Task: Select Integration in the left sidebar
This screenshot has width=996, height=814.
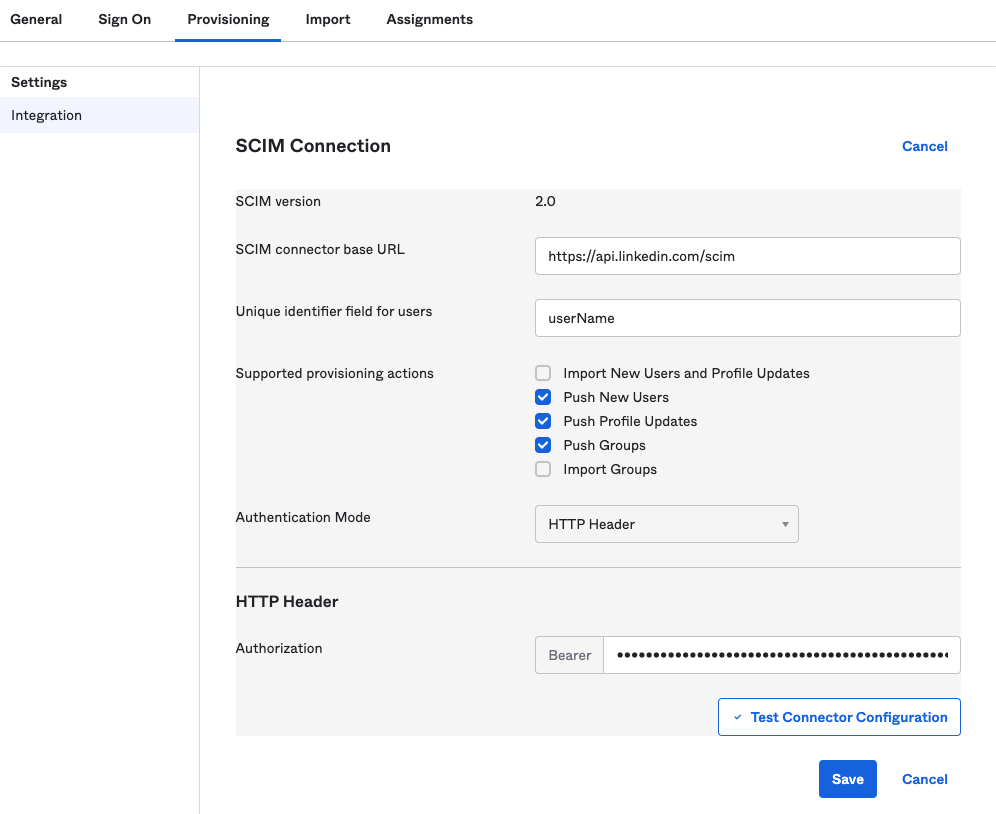Action: click(x=46, y=115)
